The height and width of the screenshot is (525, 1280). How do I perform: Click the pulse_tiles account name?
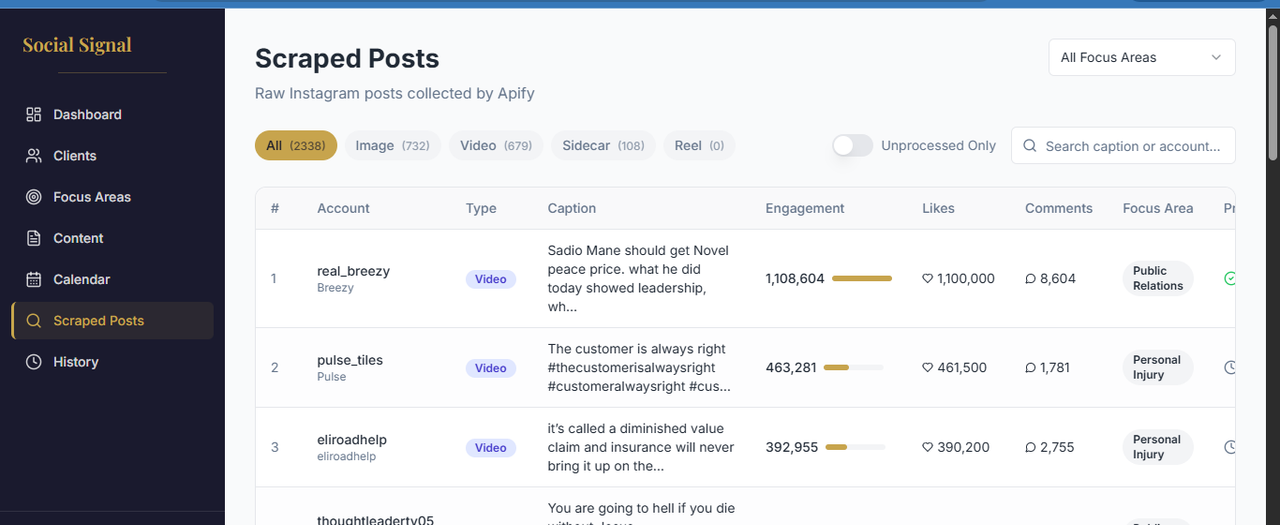[x=350, y=360]
